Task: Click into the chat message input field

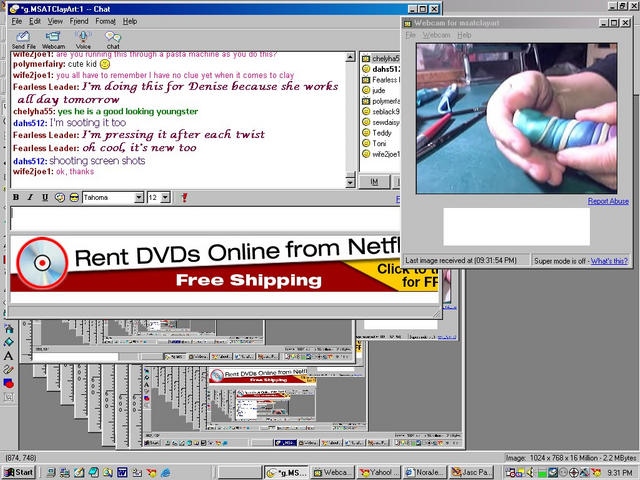Action: (x=205, y=219)
